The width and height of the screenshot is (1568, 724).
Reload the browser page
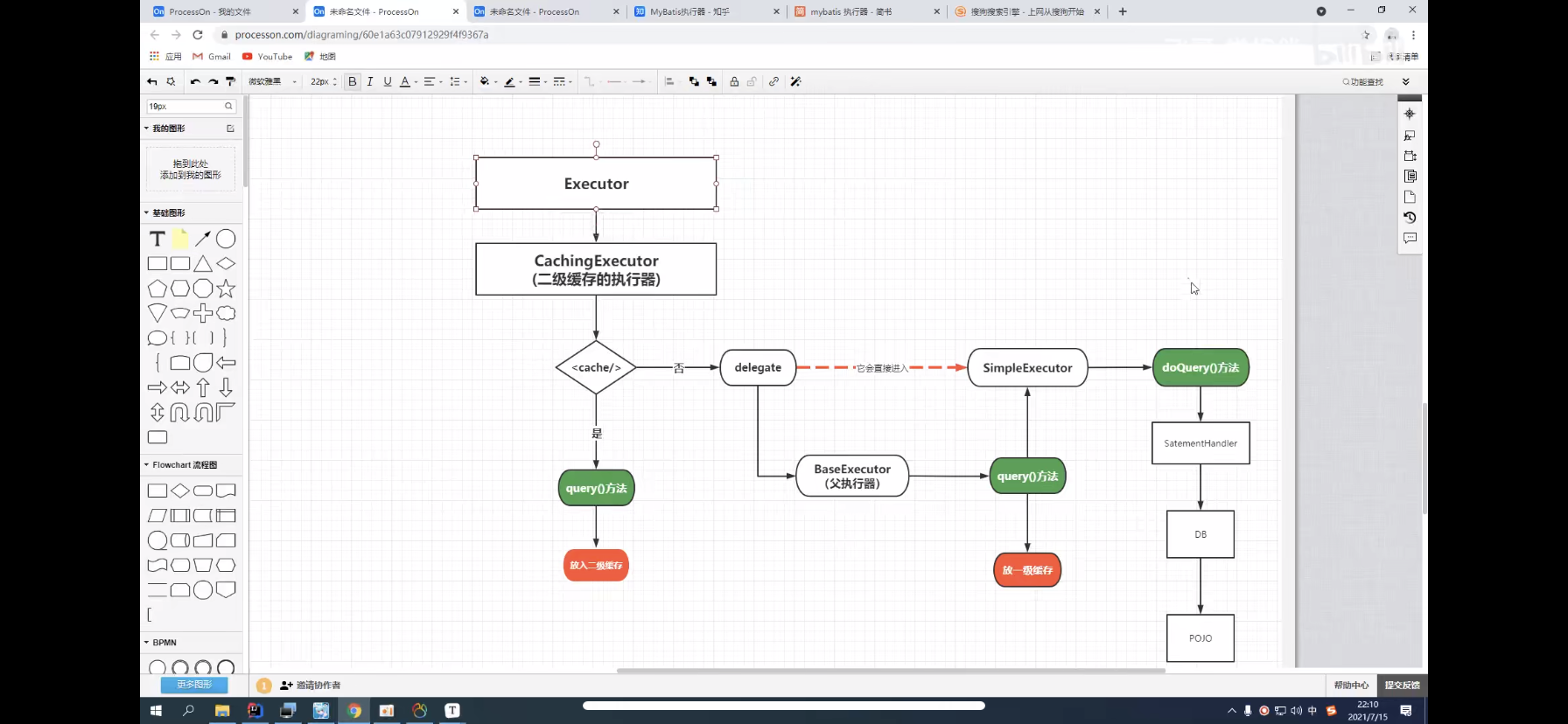tap(198, 35)
